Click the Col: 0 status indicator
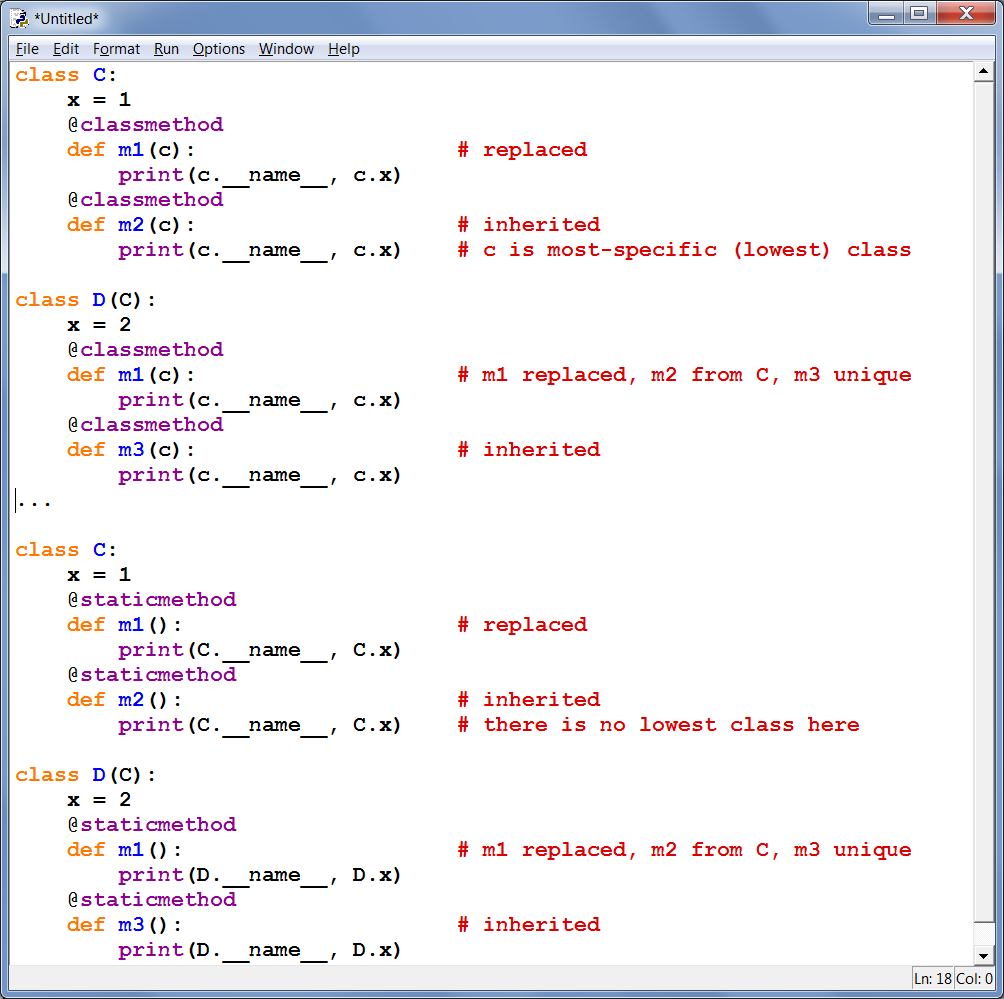 coord(975,979)
